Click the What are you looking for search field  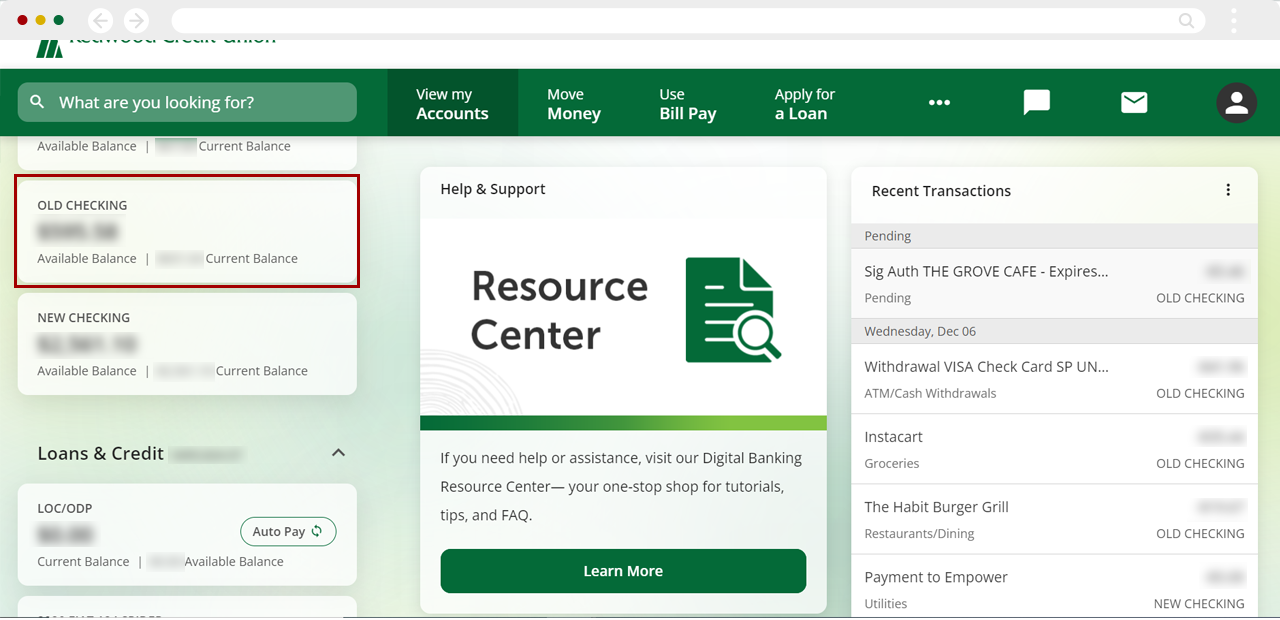point(187,102)
